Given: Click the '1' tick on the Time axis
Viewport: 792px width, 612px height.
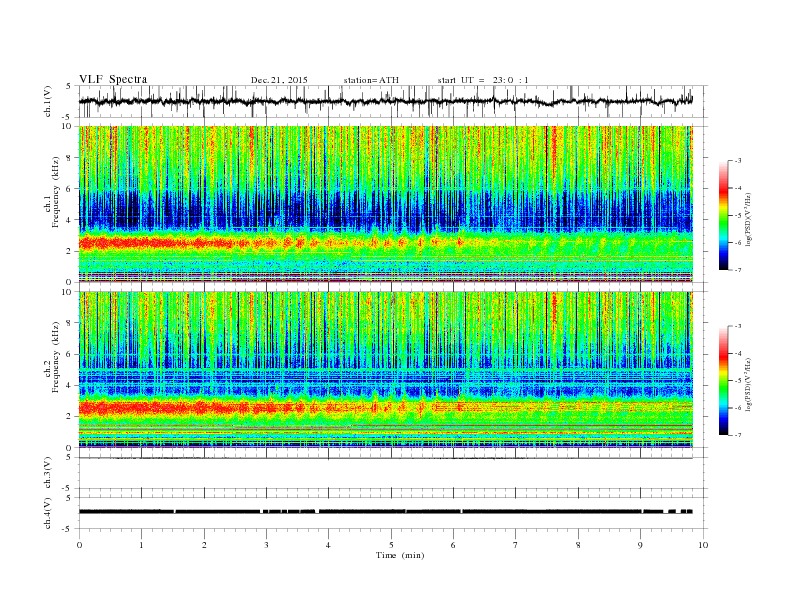Looking at the screenshot, I should pos(141,545).
